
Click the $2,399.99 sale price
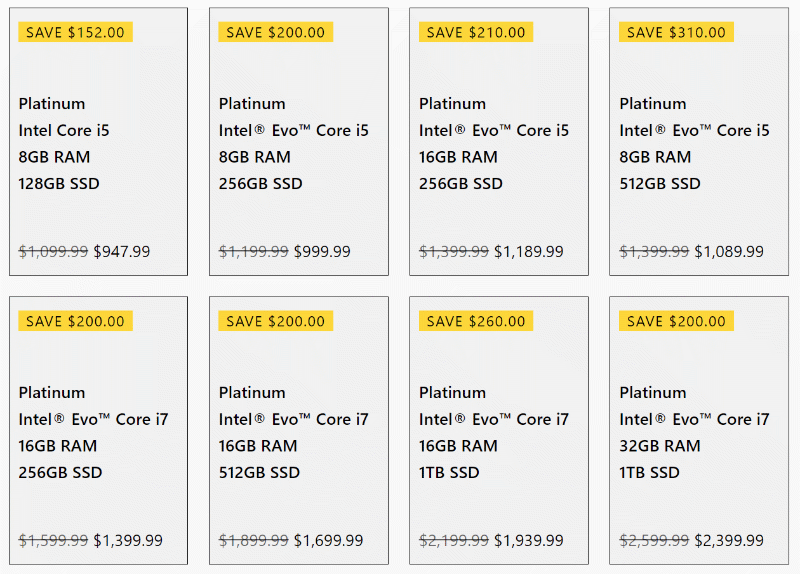pos(729,540)
